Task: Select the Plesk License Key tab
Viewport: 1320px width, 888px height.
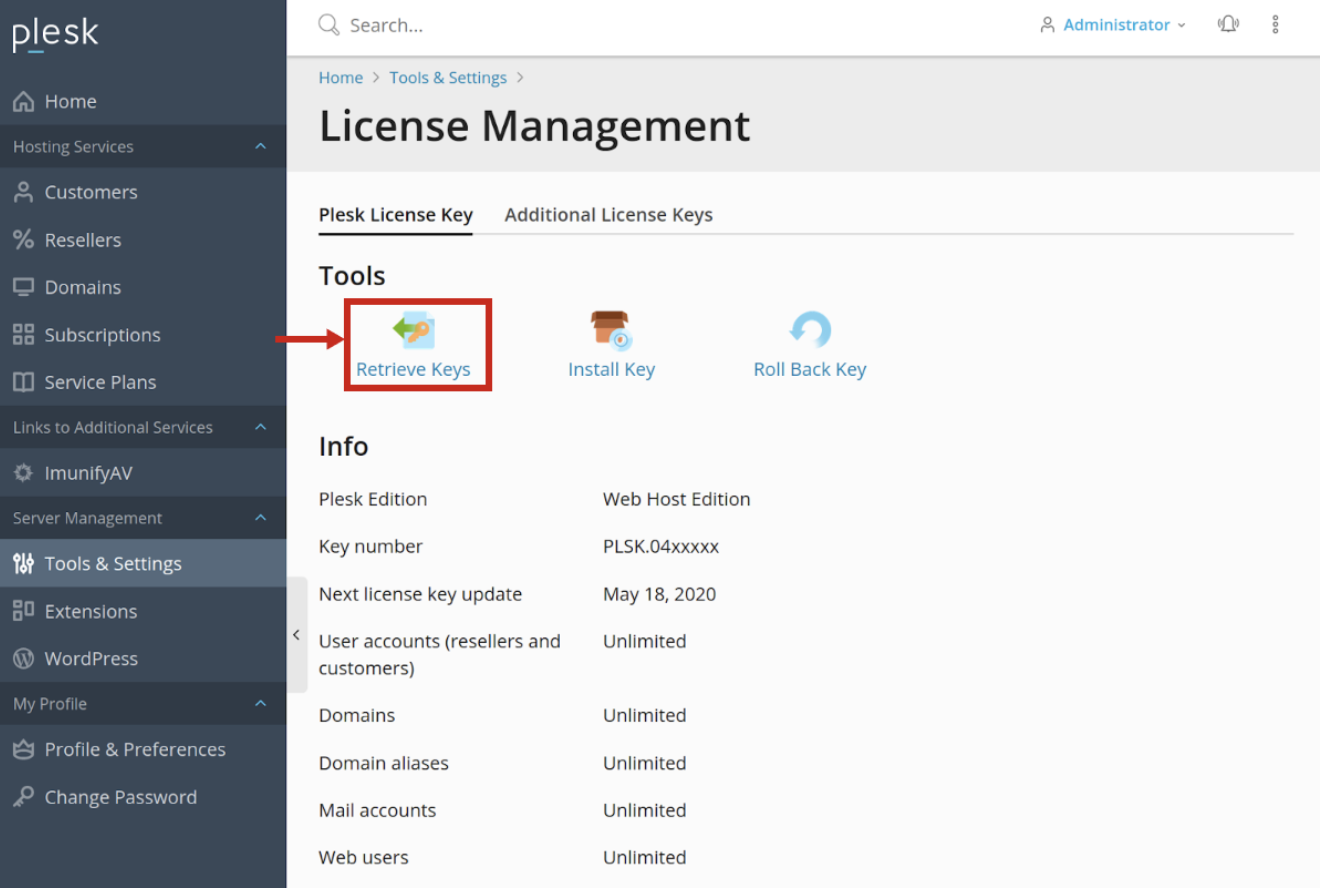Action: point(395,214)
